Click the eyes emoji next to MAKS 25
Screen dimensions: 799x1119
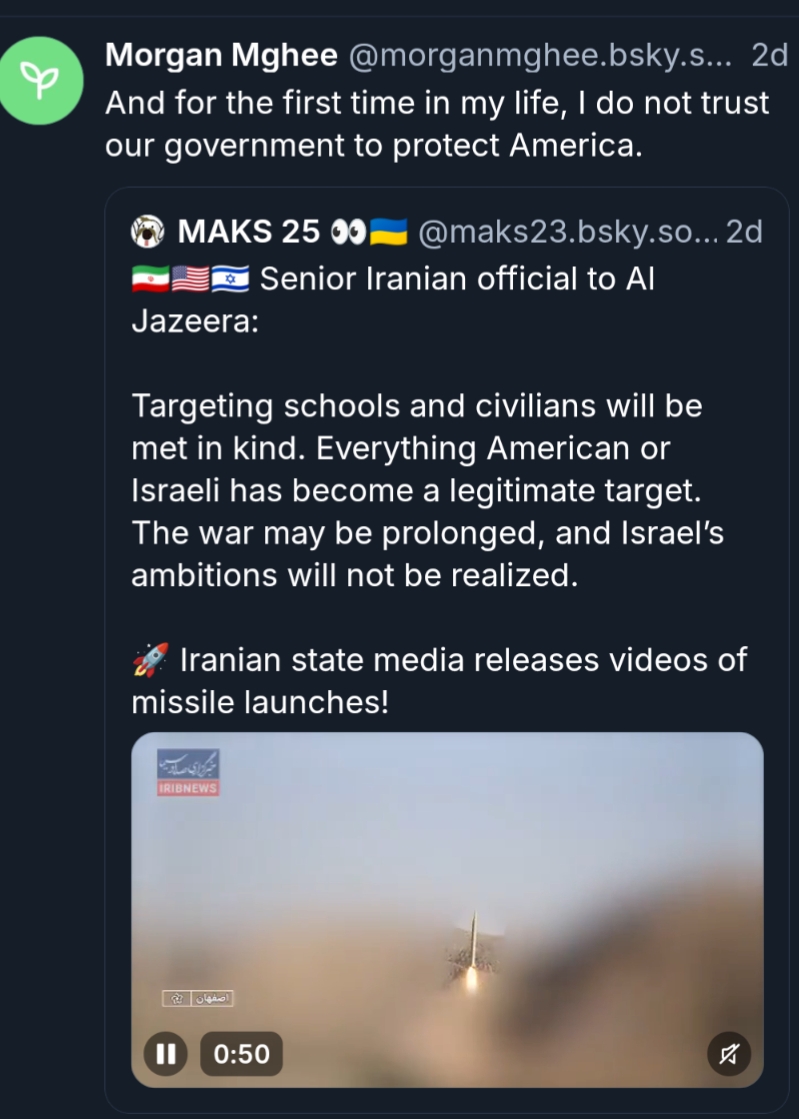346,232
